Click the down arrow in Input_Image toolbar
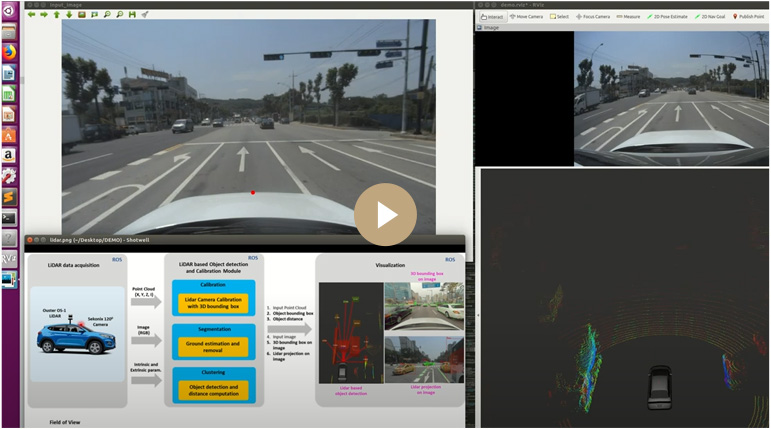The height and width of the screenshot is (429, 771). coord(69,15)
